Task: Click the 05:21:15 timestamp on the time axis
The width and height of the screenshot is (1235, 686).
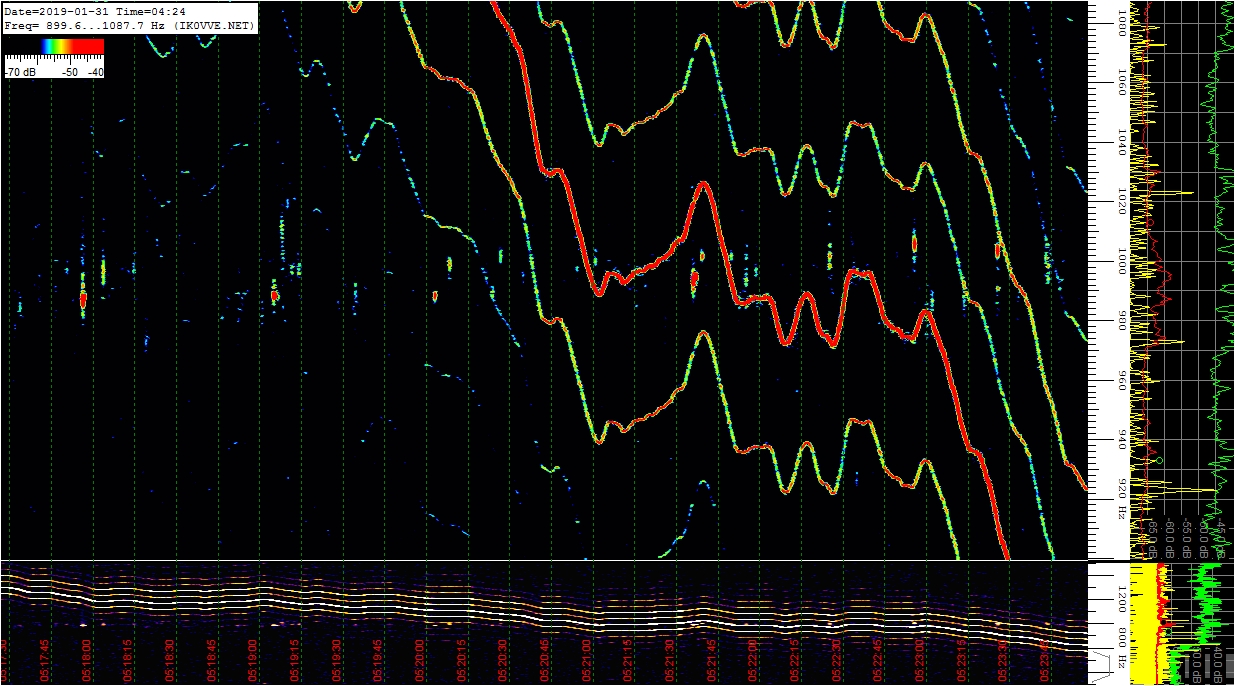Action: [629, 660]
